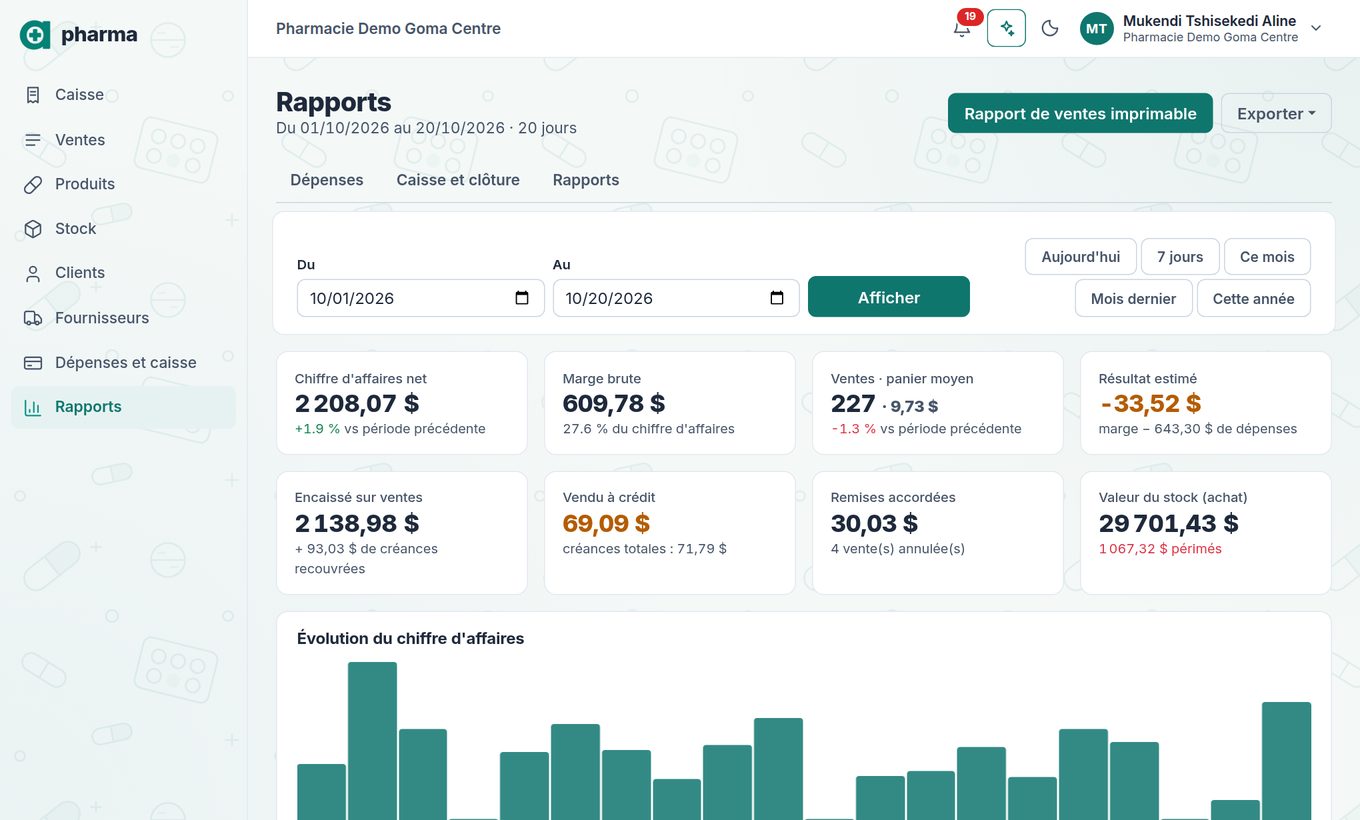
Task: Open the Exporter dropdown
Action: coord(1276,113)
